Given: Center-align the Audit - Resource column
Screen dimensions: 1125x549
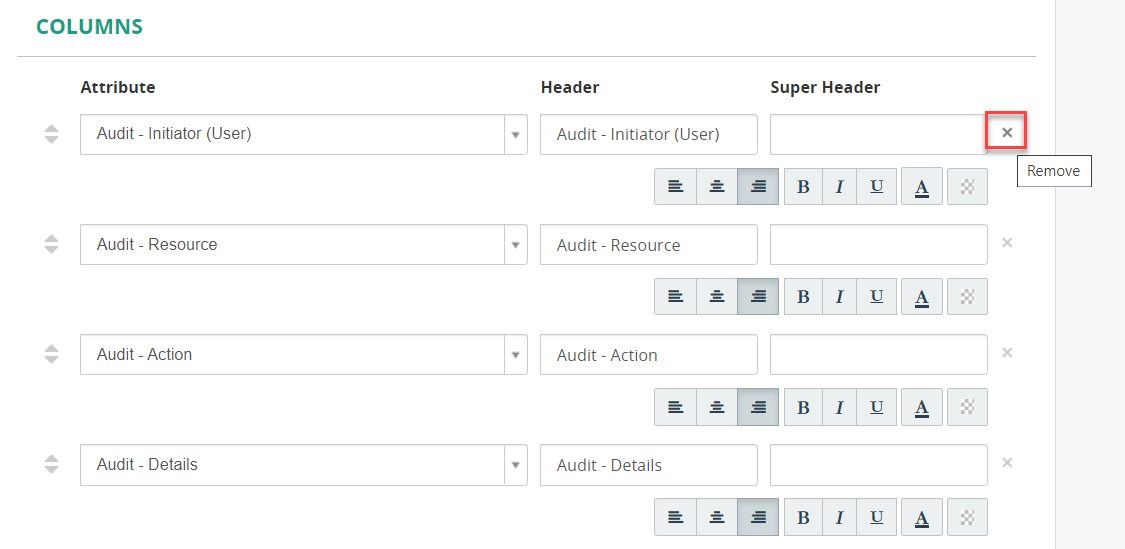Looking at the screenshot, I should click(x=716, y=296).
